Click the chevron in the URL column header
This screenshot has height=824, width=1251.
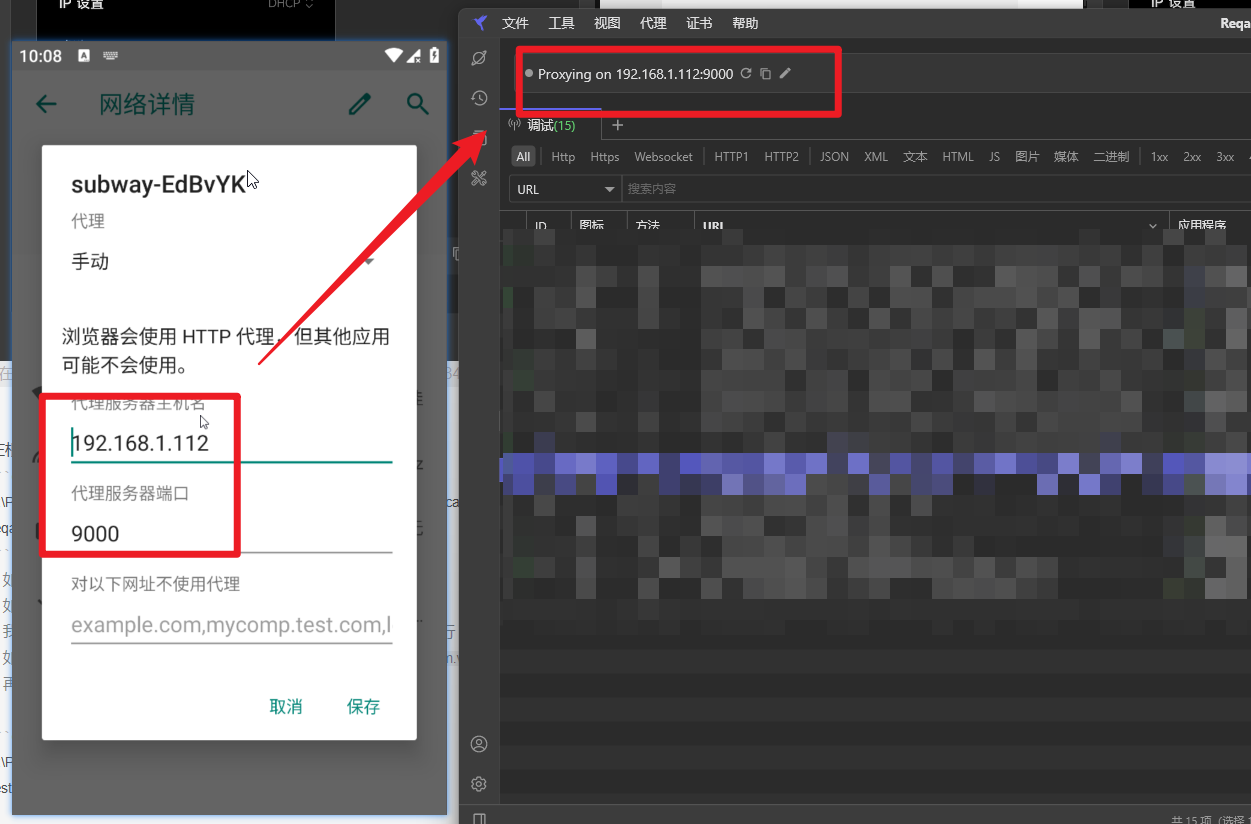point(1155,227)
